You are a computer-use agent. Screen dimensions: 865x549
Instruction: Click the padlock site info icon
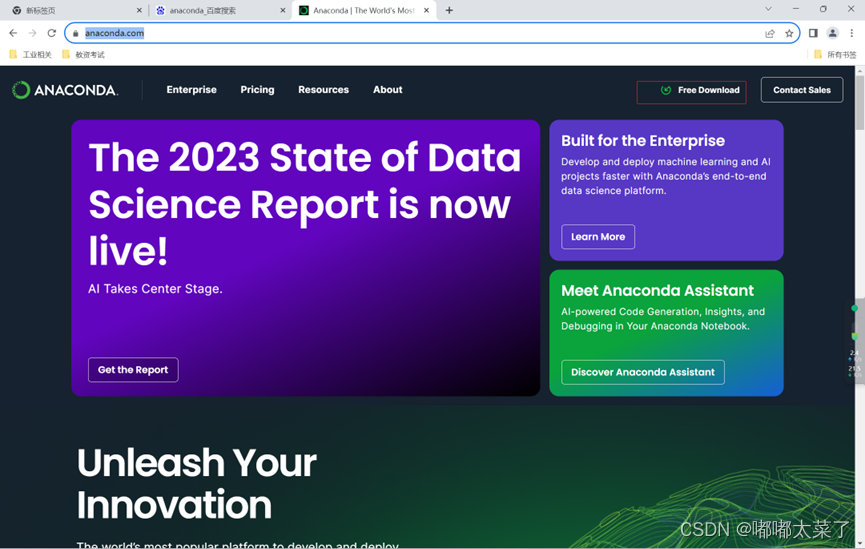76,33
